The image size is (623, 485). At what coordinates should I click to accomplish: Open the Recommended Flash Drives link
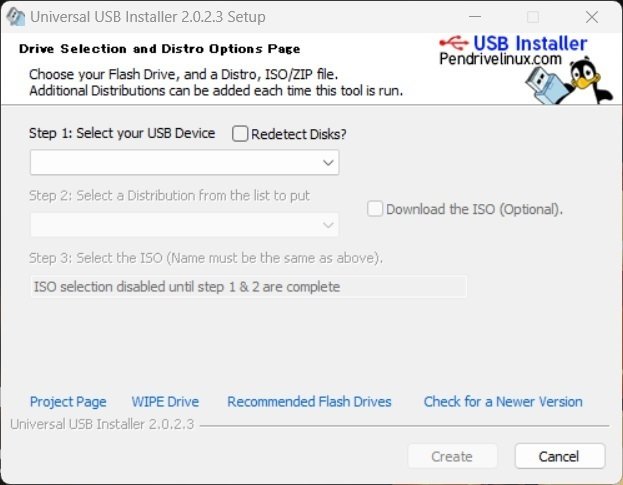tap(309, 402)
